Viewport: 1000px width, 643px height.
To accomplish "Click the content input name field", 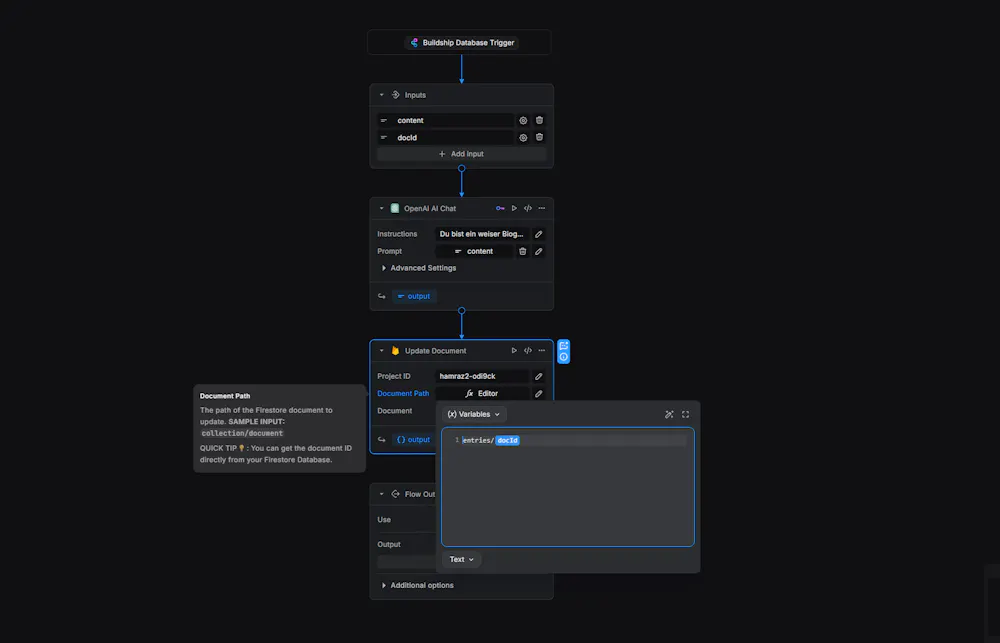I will (445, 121).
